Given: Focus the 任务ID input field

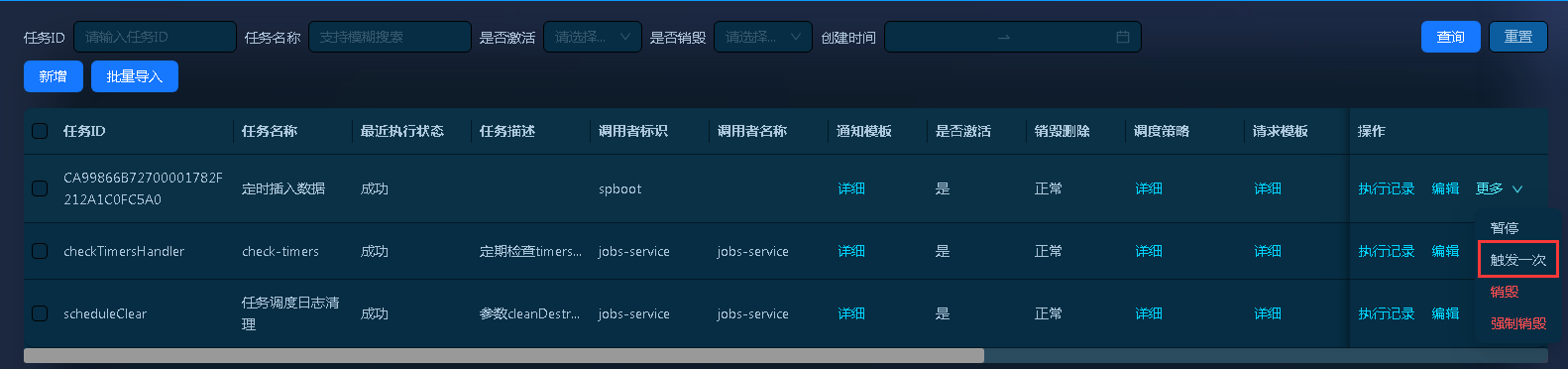Looking at the screenshot, I should point(155,37).
